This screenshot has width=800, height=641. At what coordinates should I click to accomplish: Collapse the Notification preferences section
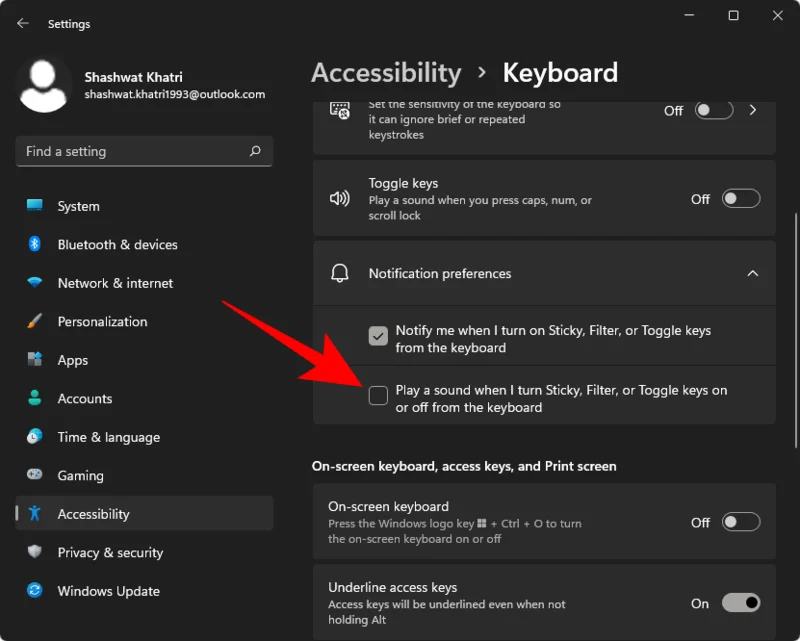[753, 273]
